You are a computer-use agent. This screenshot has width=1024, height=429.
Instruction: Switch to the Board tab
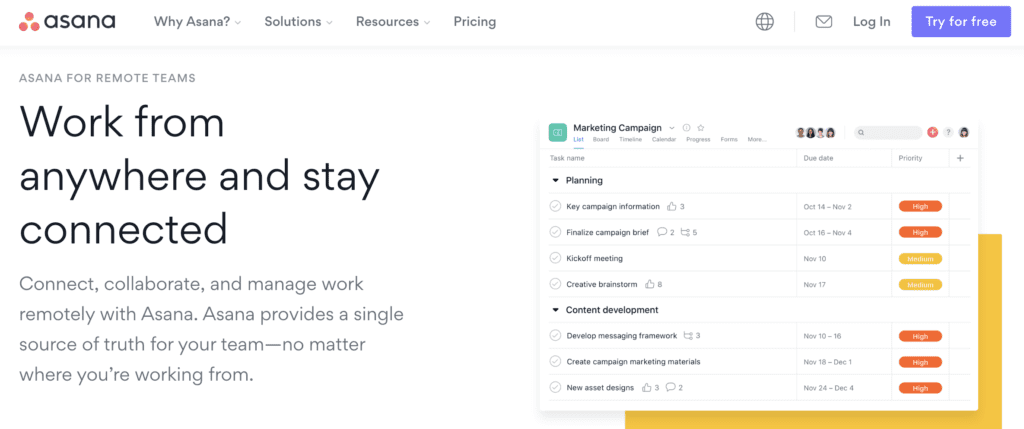point(601,140)
